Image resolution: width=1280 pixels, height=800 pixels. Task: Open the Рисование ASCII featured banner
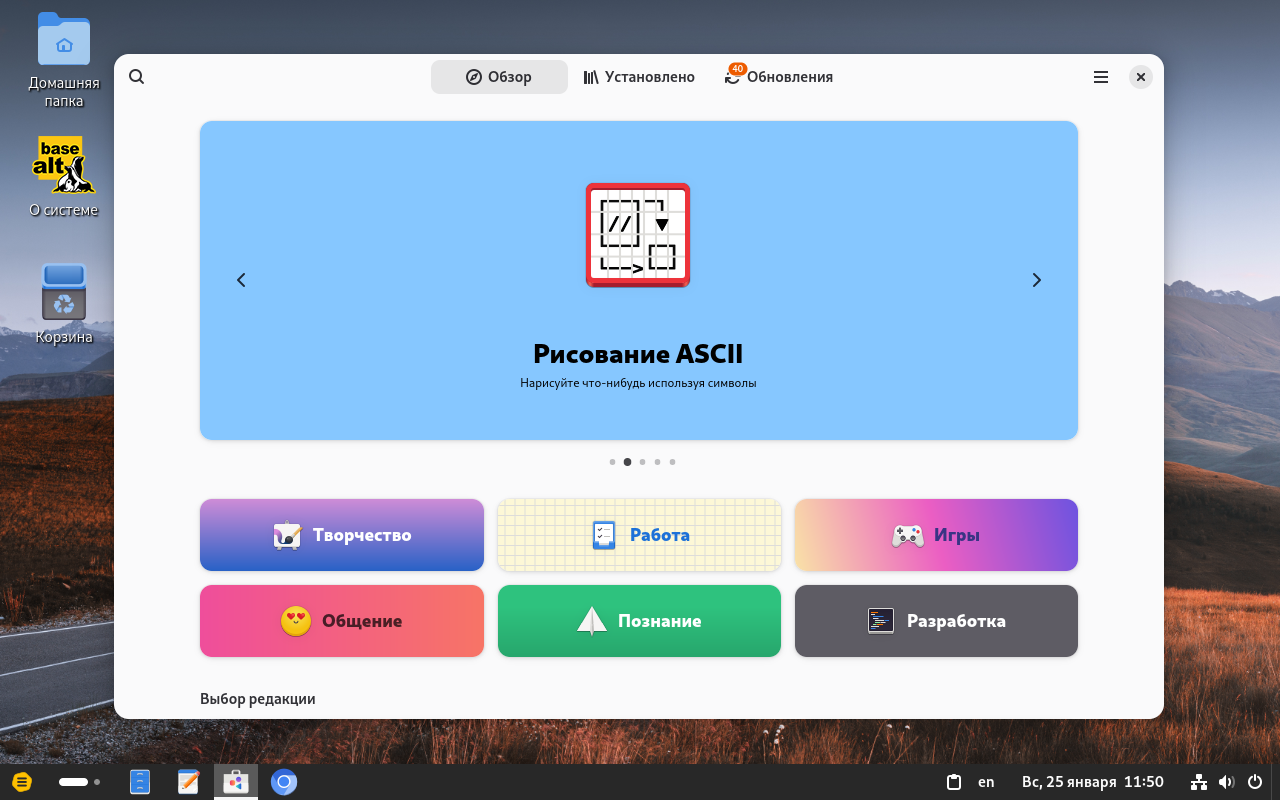[639, 280]
